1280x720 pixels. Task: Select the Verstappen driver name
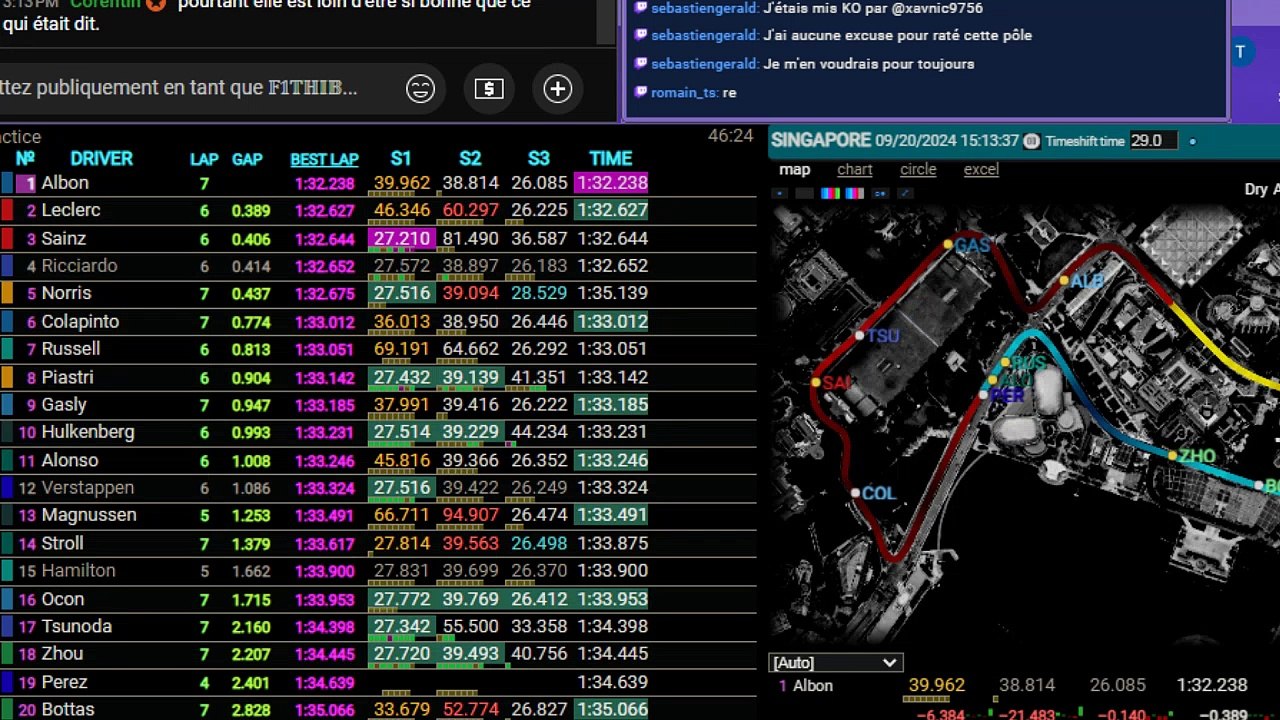(x=87, y=487)
